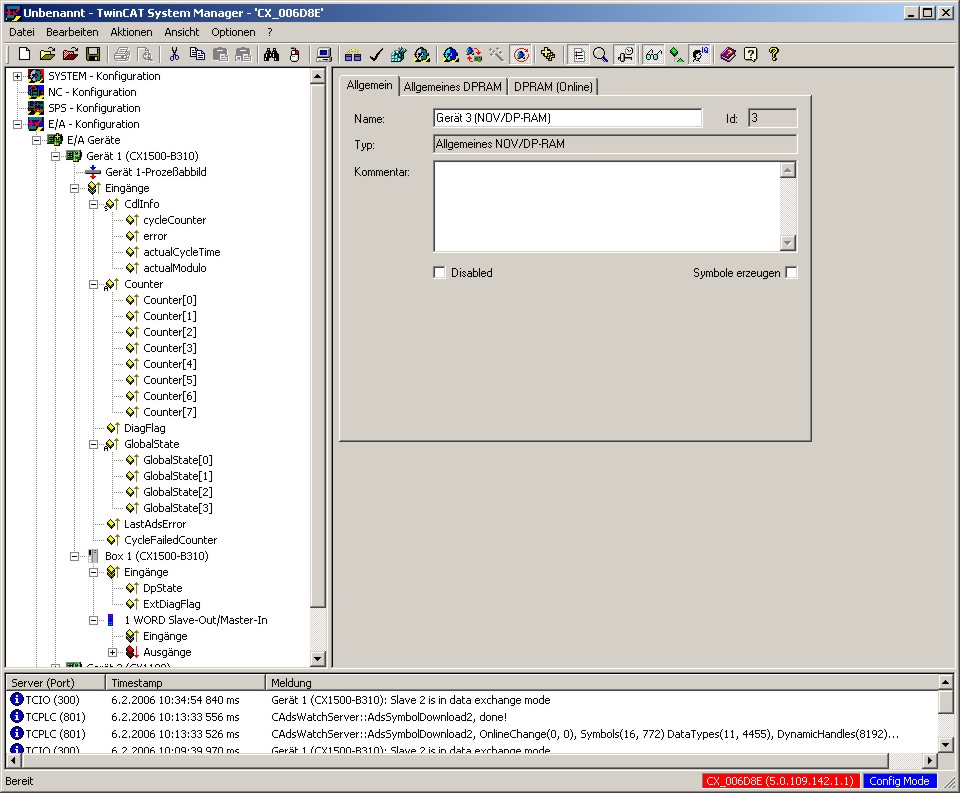Click the yellow question mark help icon

click(774, 54)
